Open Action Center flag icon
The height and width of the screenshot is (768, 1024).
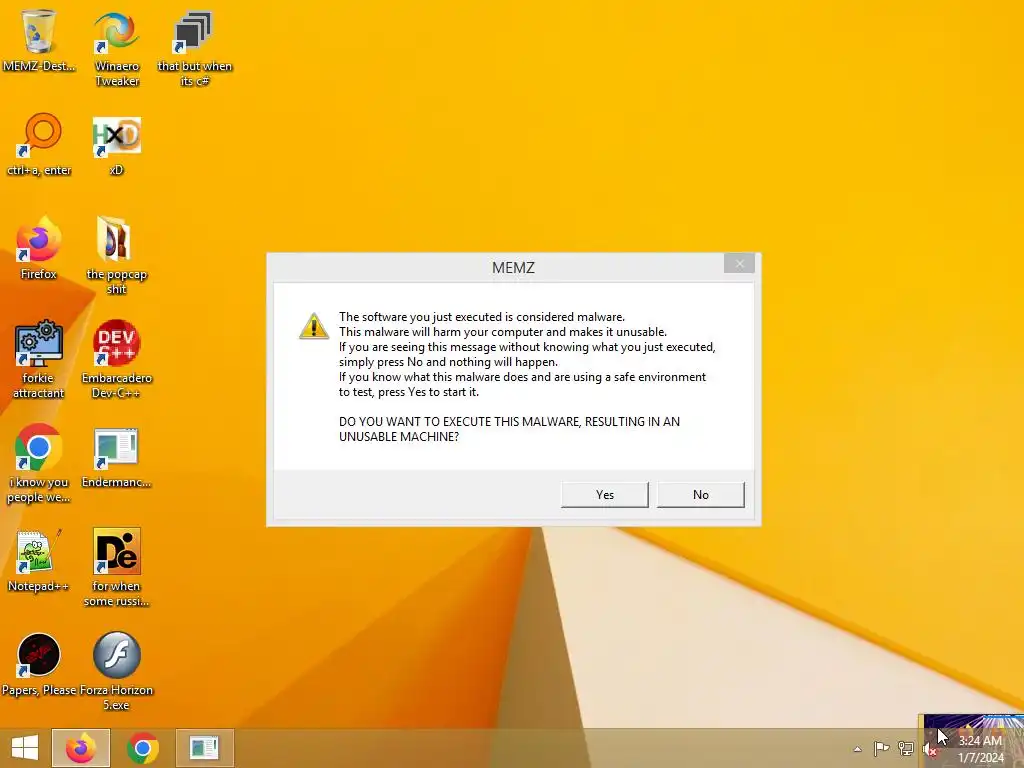(881, 748)
